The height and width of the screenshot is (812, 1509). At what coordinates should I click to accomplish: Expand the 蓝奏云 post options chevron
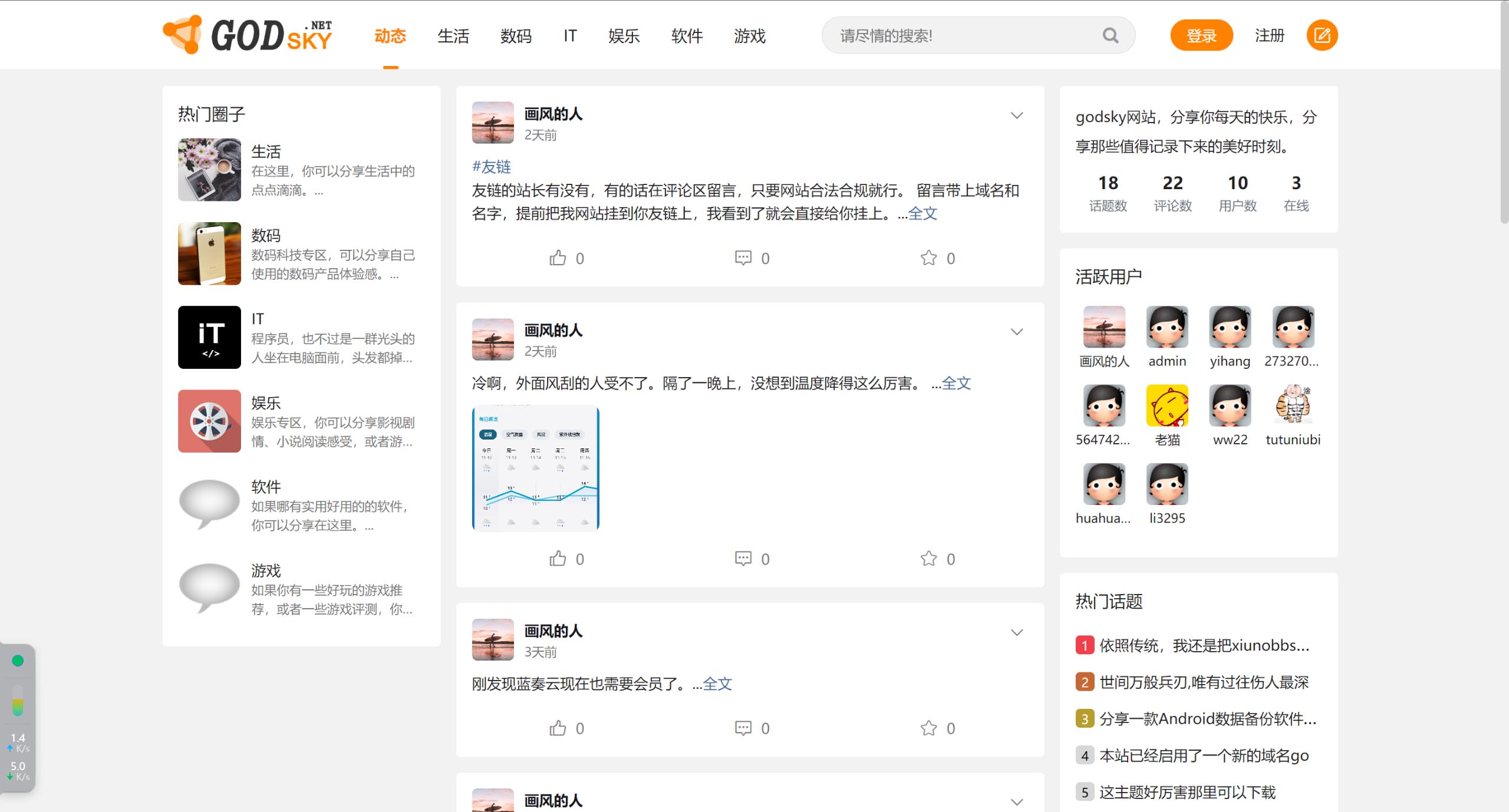click(x=1017, y=632)
